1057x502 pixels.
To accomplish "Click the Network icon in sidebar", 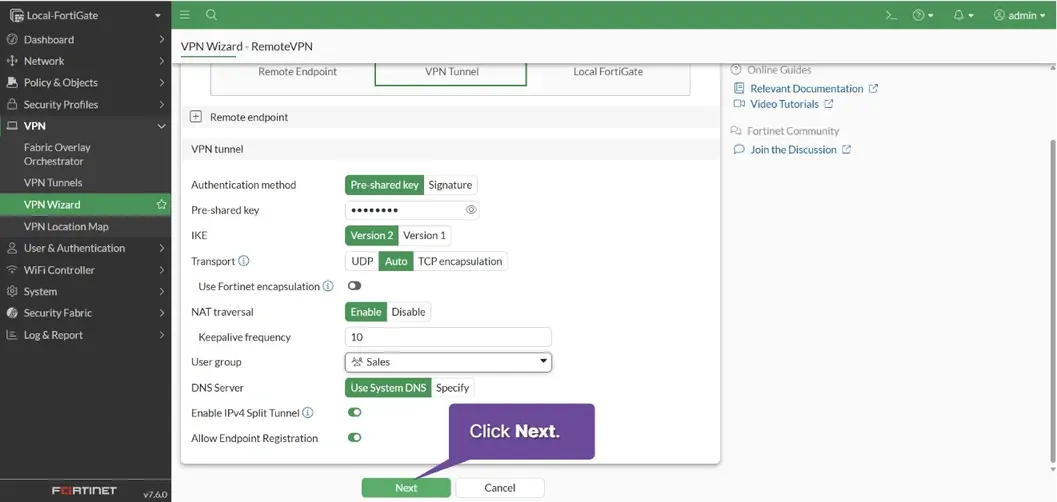I will coord(11,61).
